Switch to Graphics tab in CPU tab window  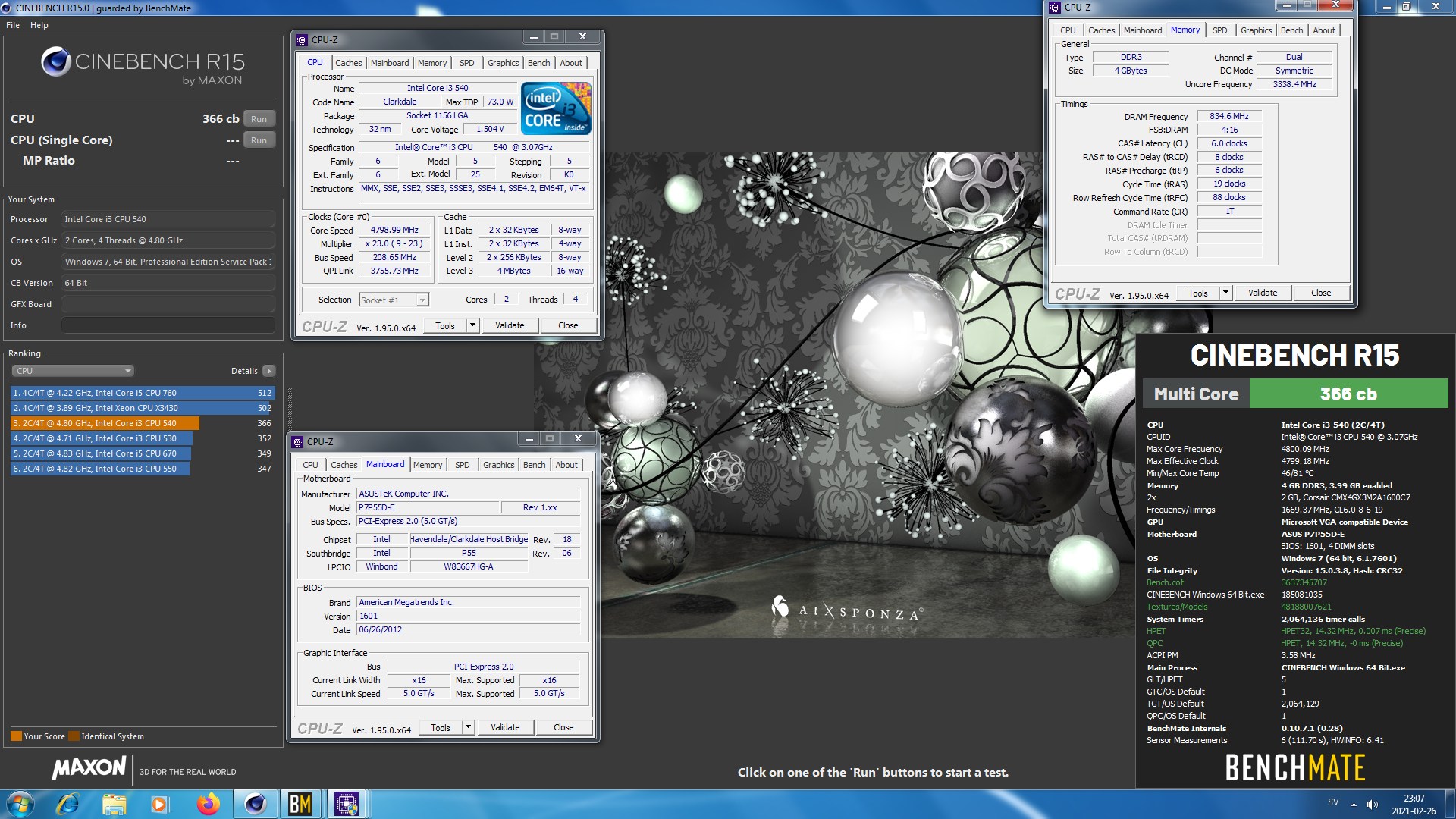point(503,63)
